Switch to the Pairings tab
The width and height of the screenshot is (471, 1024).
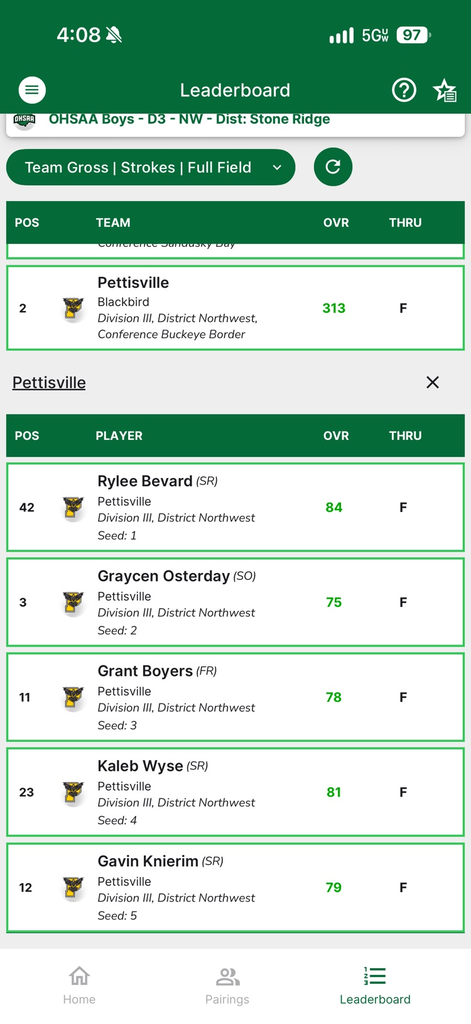point(227,985)
